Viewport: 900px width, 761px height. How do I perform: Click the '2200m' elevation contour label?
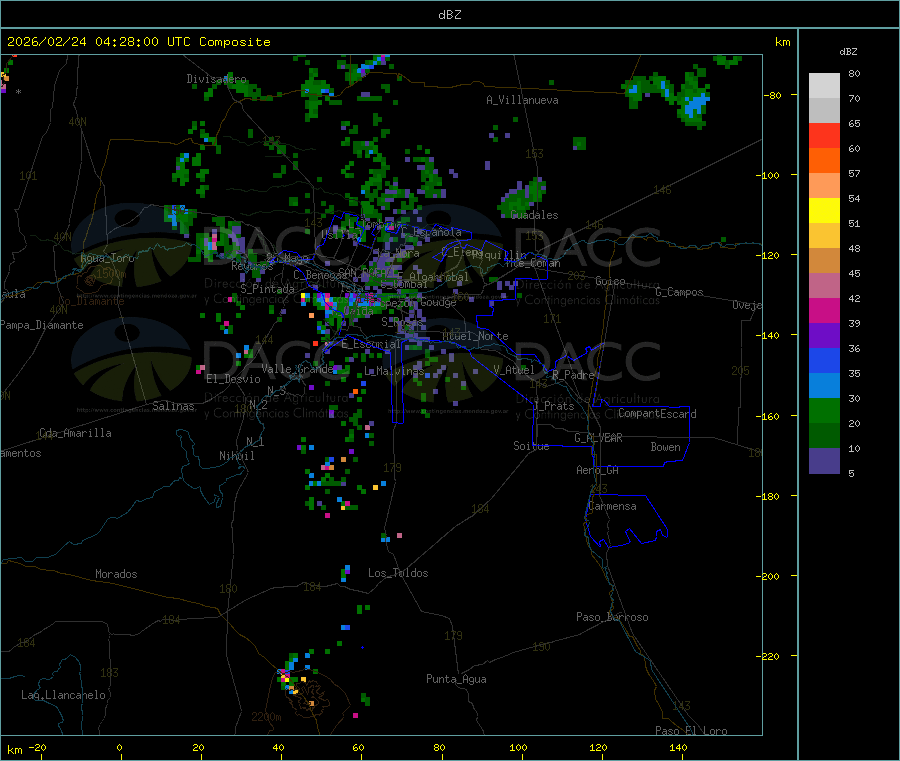coord(266,717)
